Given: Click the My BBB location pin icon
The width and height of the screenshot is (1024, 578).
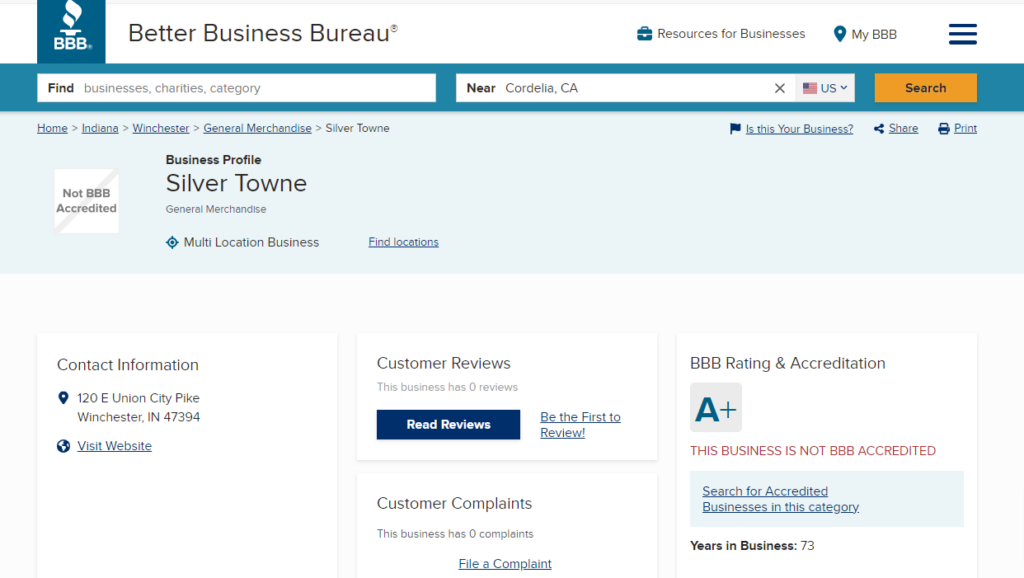Looking at the screenshot, I should [x=840, y=34].
